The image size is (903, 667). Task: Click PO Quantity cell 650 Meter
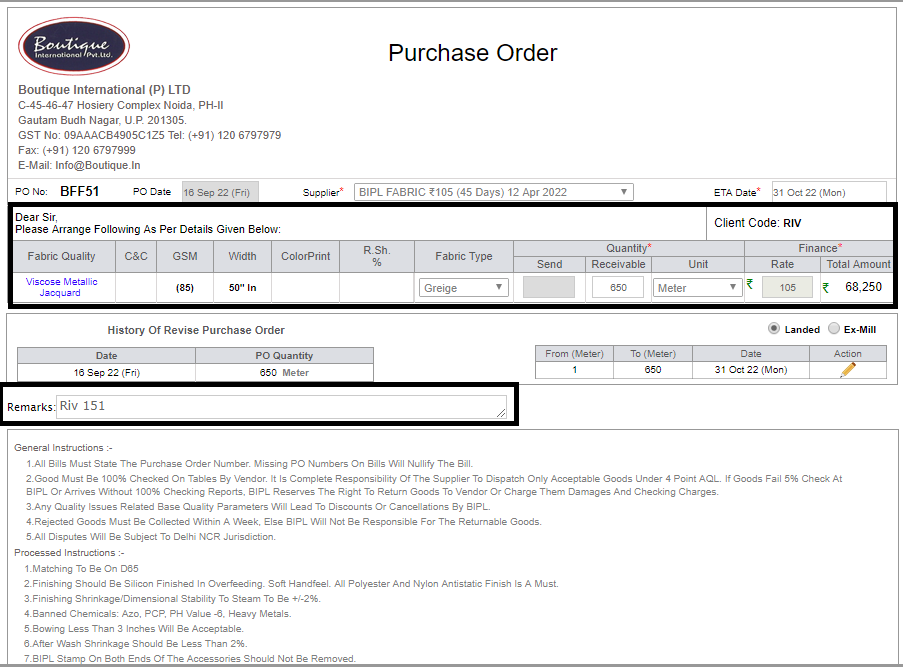coord(284,373)
